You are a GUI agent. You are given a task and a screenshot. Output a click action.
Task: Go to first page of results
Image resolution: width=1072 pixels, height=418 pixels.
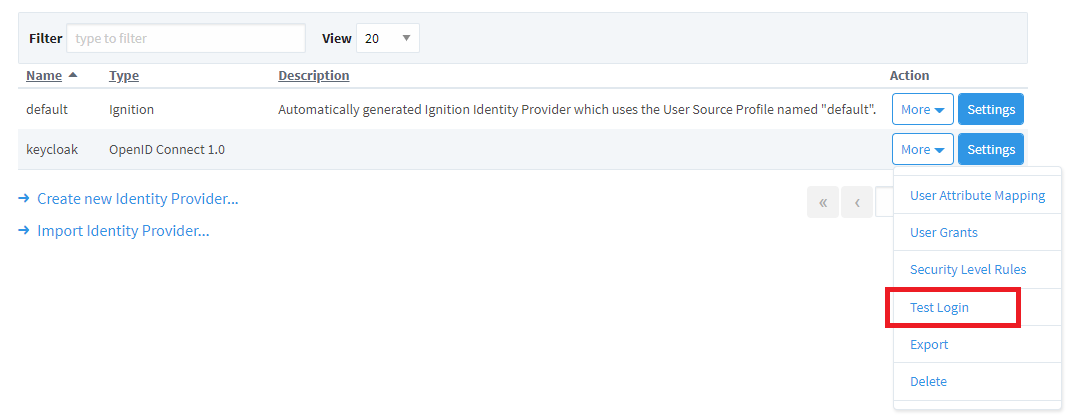pyautogui.click(x=823, y=202)
